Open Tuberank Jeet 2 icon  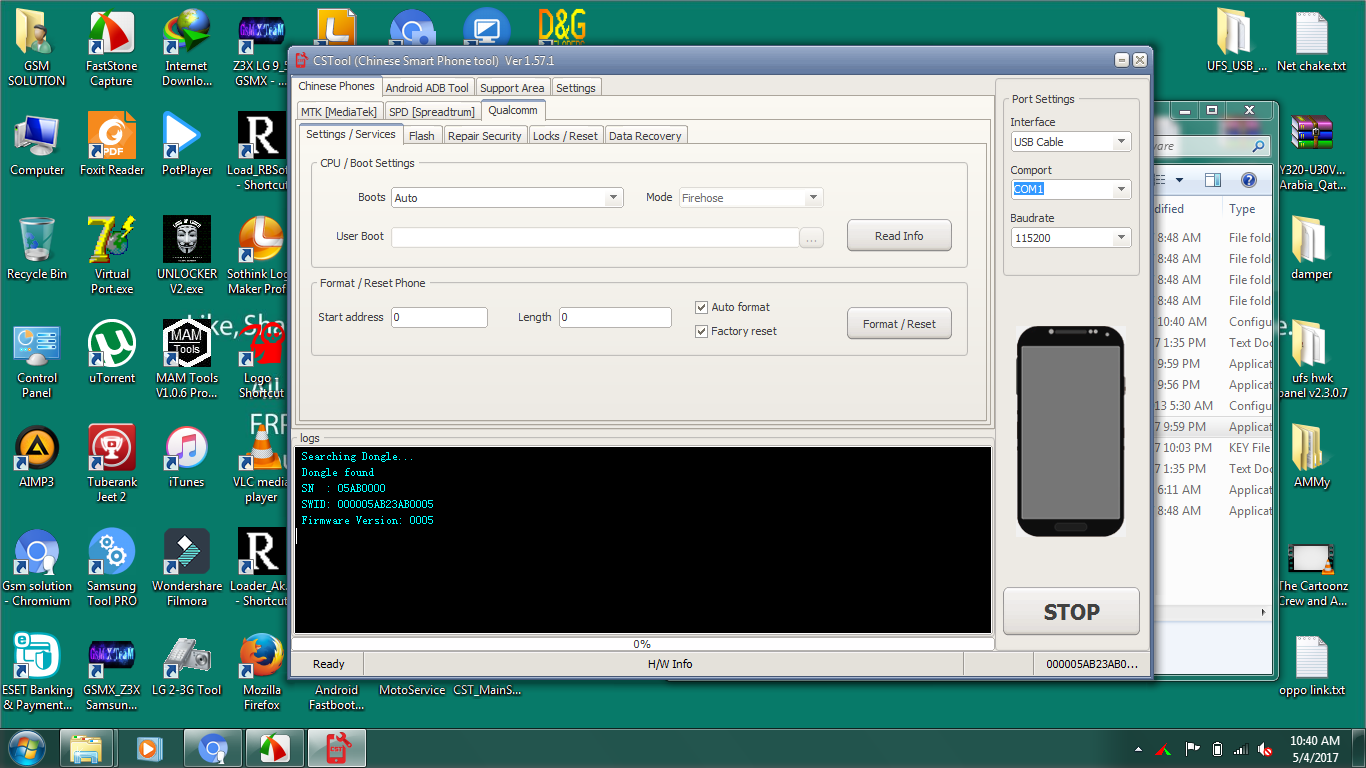(x=112, y=463)
